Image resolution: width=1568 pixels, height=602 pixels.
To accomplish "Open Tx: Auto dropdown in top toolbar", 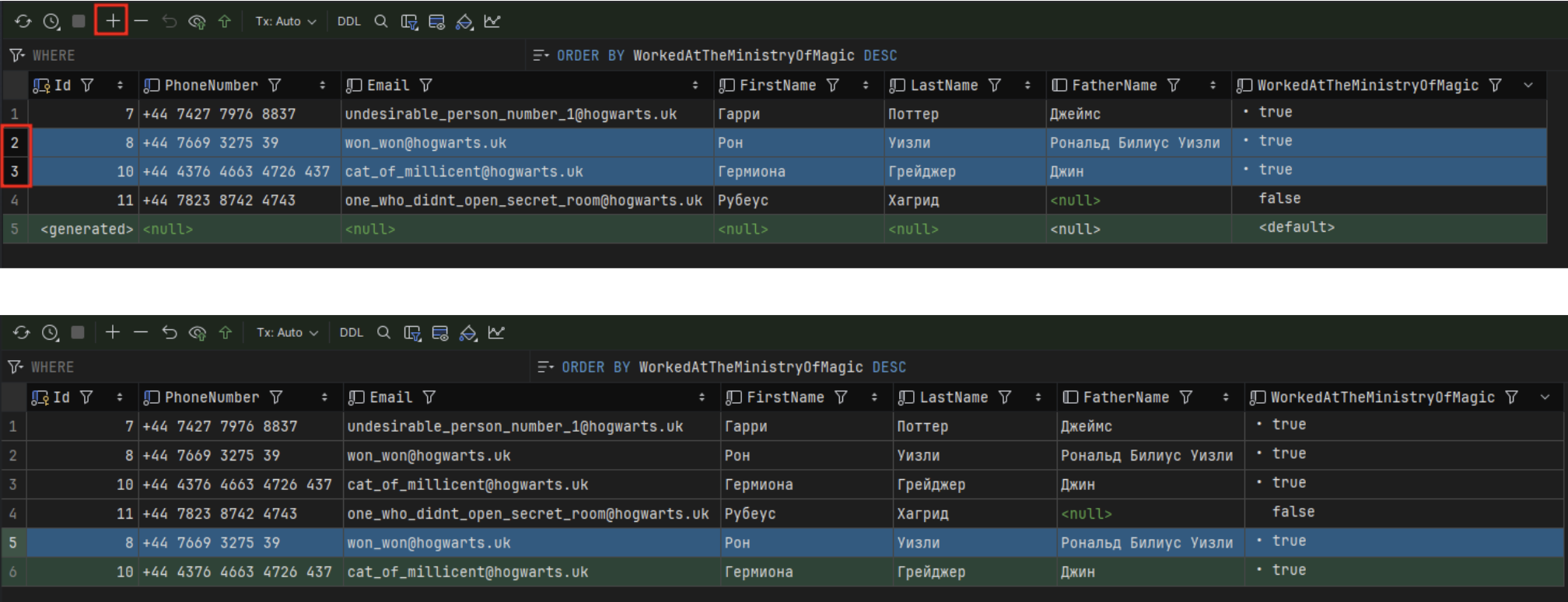I will click(285, 22).
